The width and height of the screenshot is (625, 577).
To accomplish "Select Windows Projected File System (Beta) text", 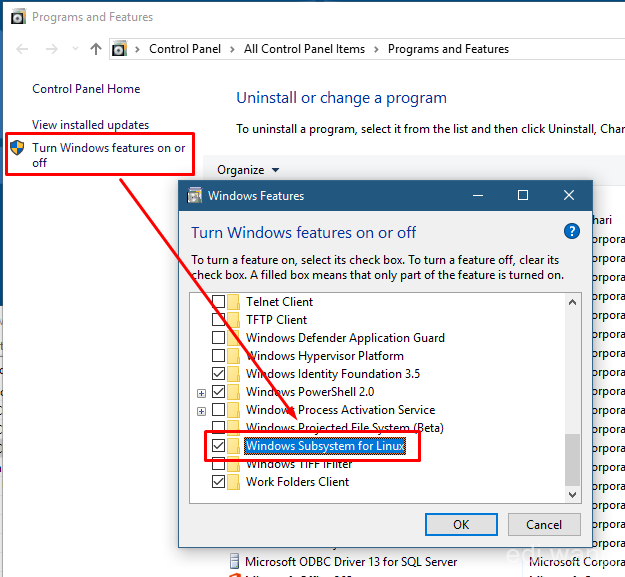I will coord(345,428).
